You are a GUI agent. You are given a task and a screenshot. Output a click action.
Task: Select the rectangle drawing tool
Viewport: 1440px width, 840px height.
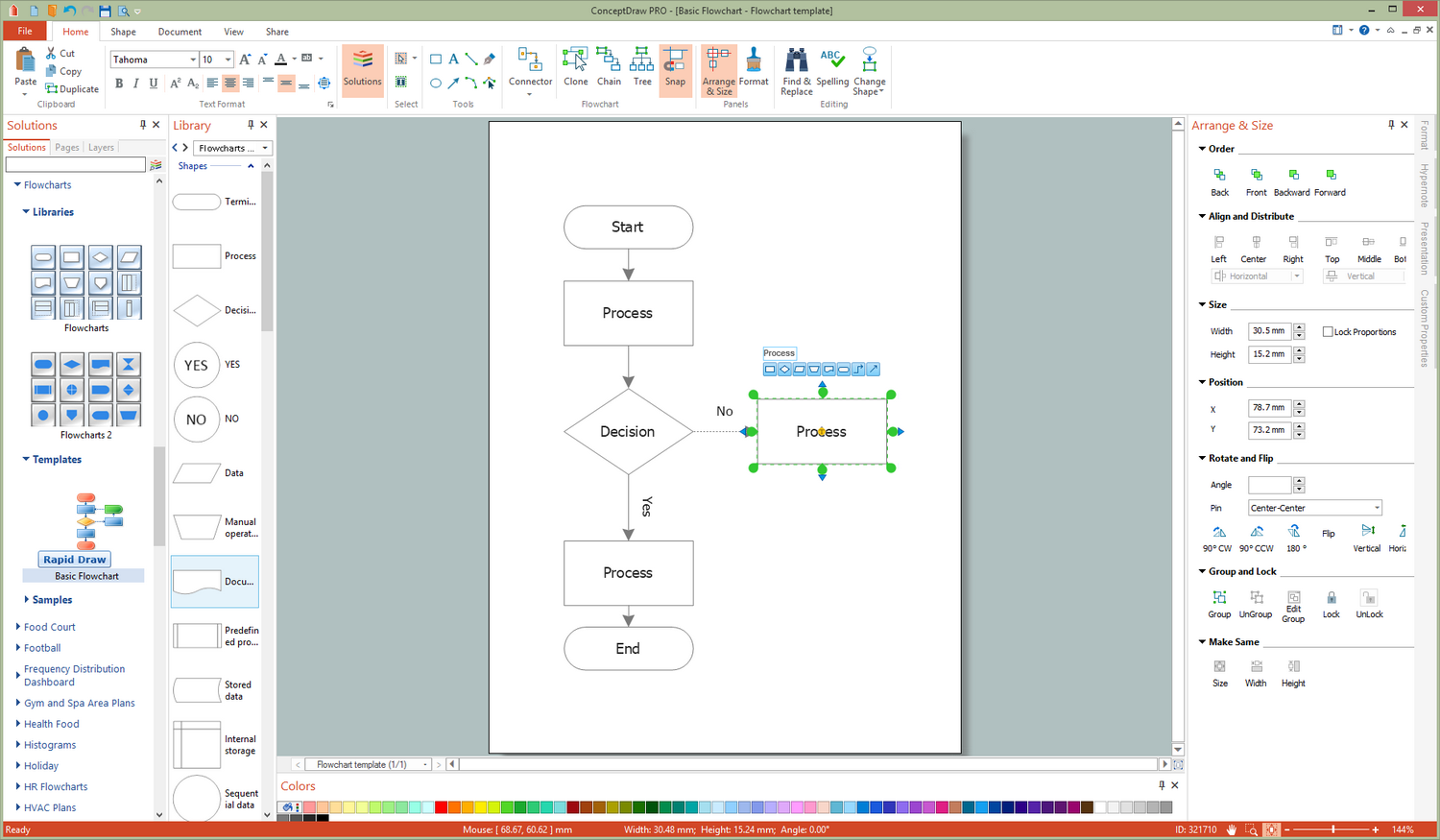pyautogui.click(x=436, y=60)
